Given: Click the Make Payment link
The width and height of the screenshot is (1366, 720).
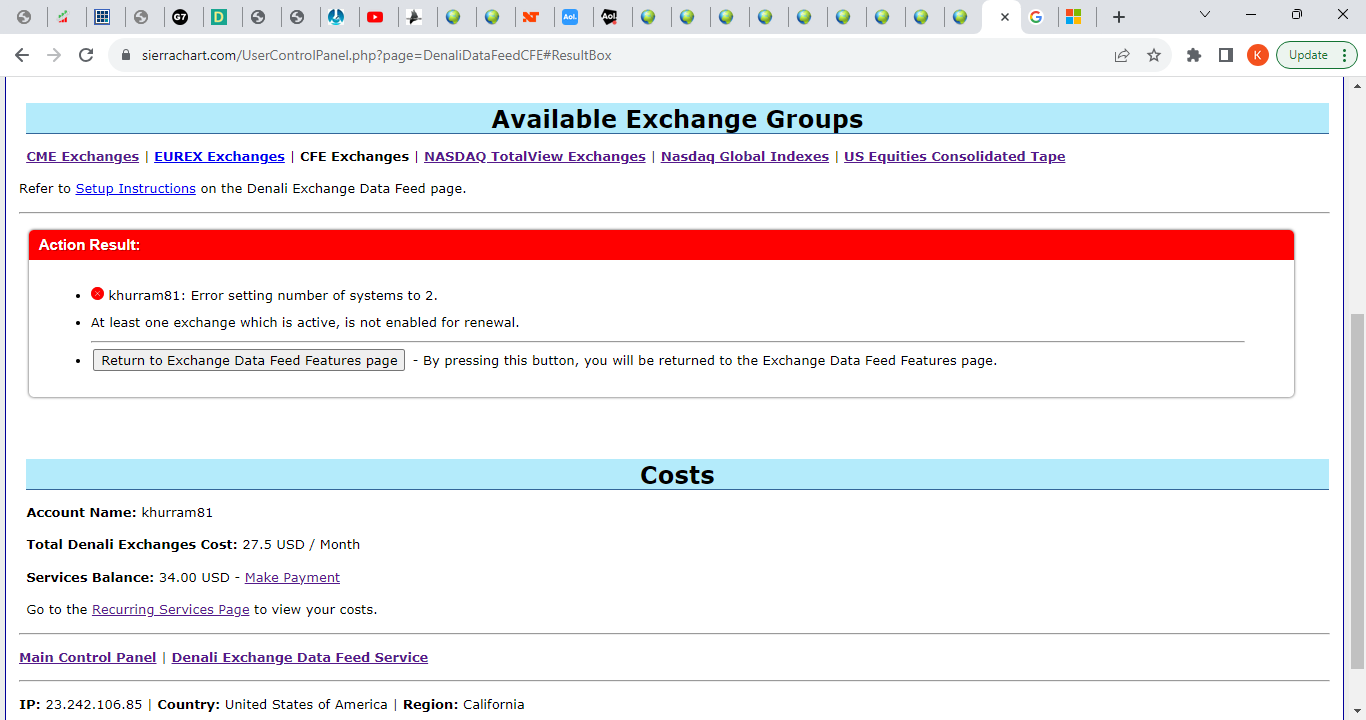Looking at the screenshot, I should pyautogui.click(x=292, y=577).
